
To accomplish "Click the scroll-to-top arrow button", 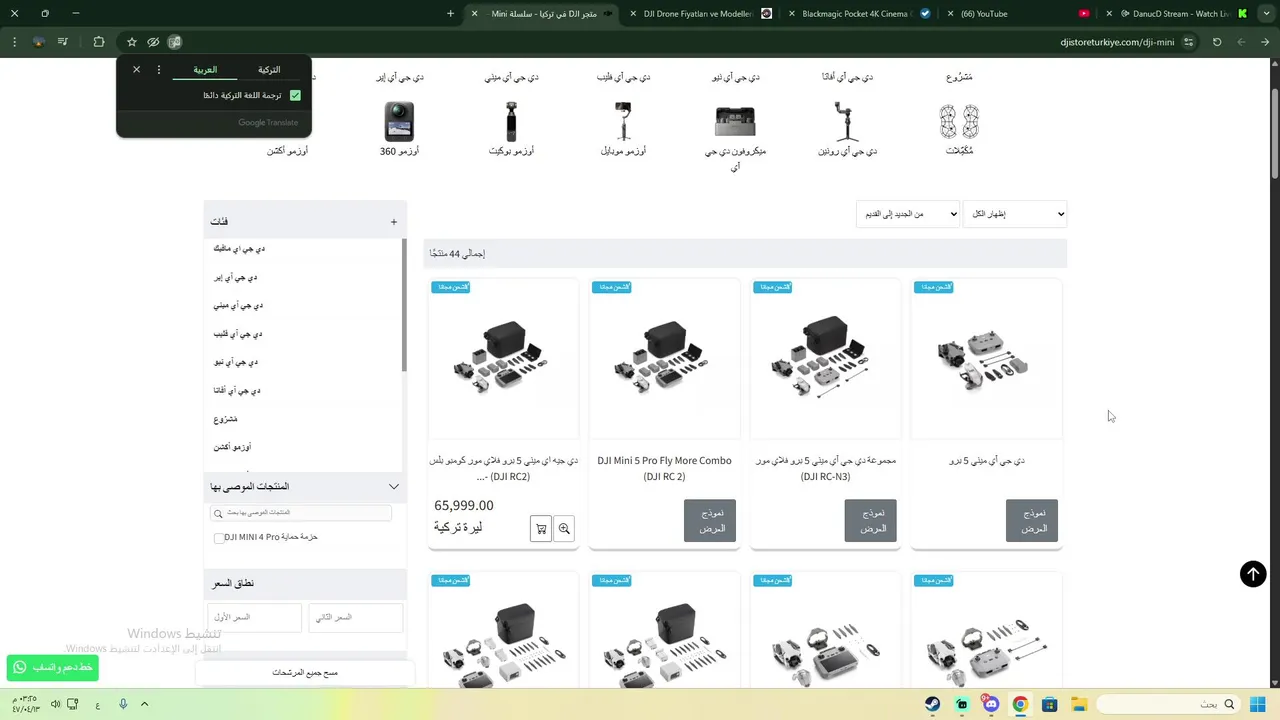I will [x=1253, y=574].
